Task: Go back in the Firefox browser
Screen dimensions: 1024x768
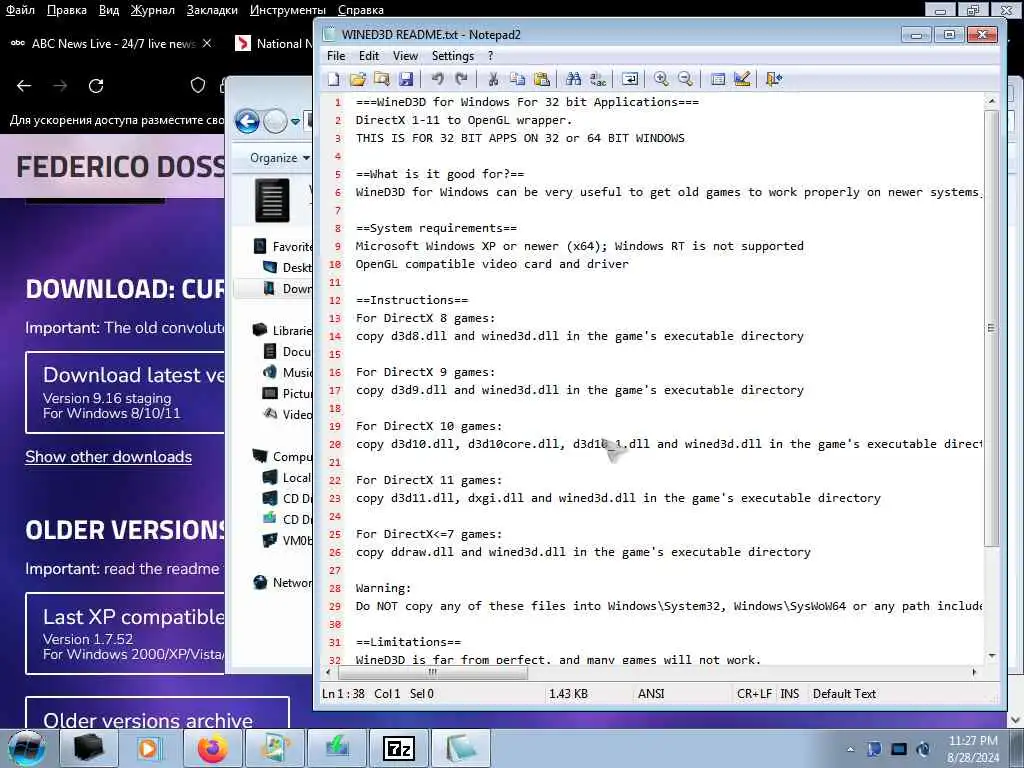Action: [24, 86]
